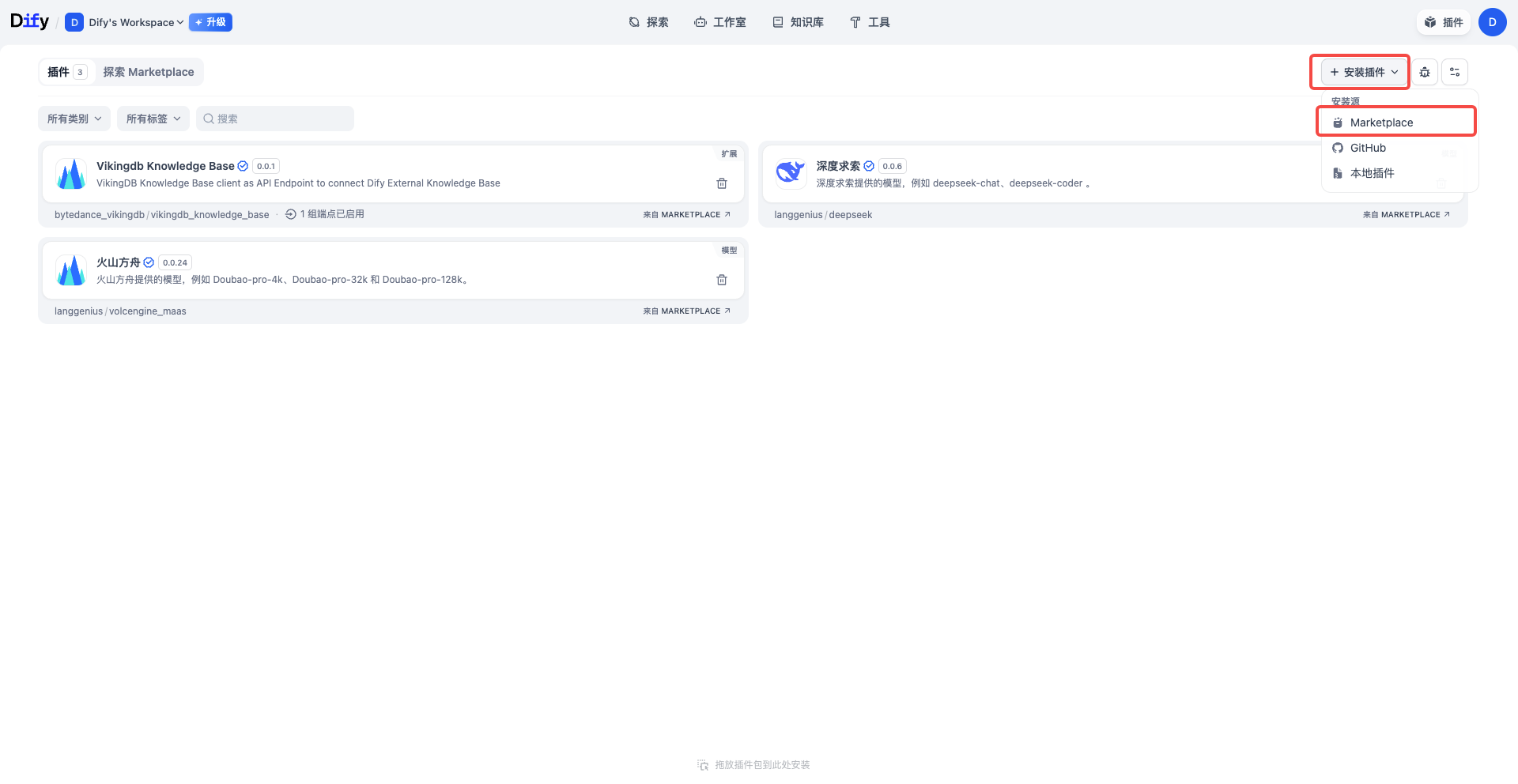Click the blue workspace avatar next to Dify's Workspace
1518x784 pixels.
pyautogui.click(x=74, y=22)
